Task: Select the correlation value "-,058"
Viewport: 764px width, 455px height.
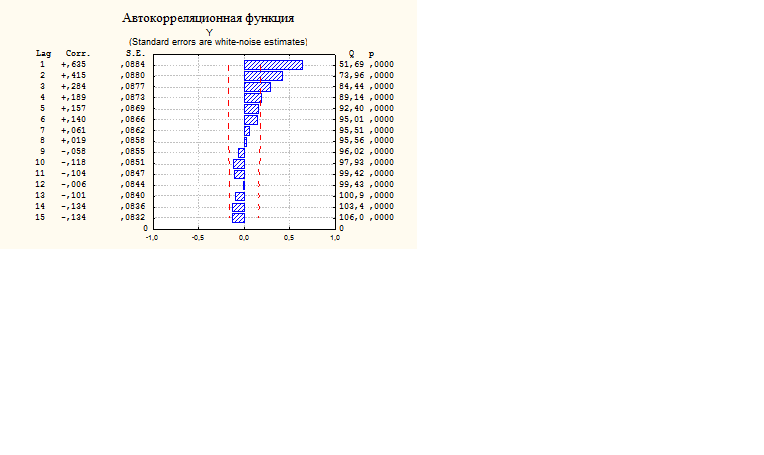Action: point(74,152)
